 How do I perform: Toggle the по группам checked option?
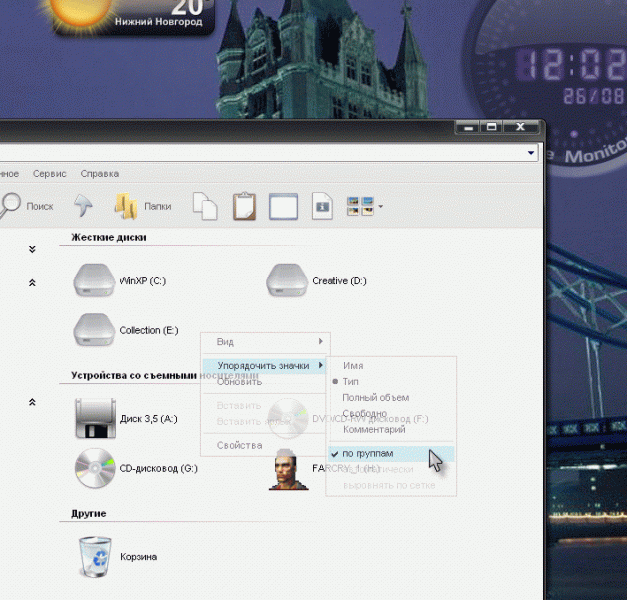(x=391, y=454)
